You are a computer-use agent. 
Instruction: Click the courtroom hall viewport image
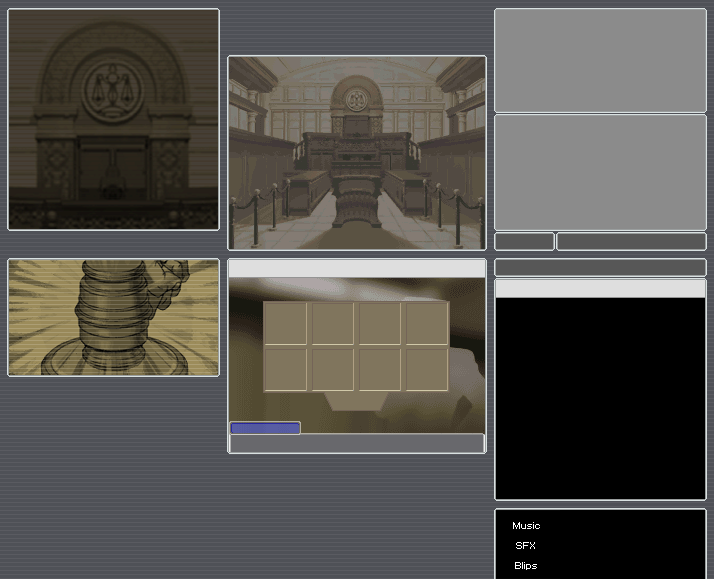coord(357,152)
